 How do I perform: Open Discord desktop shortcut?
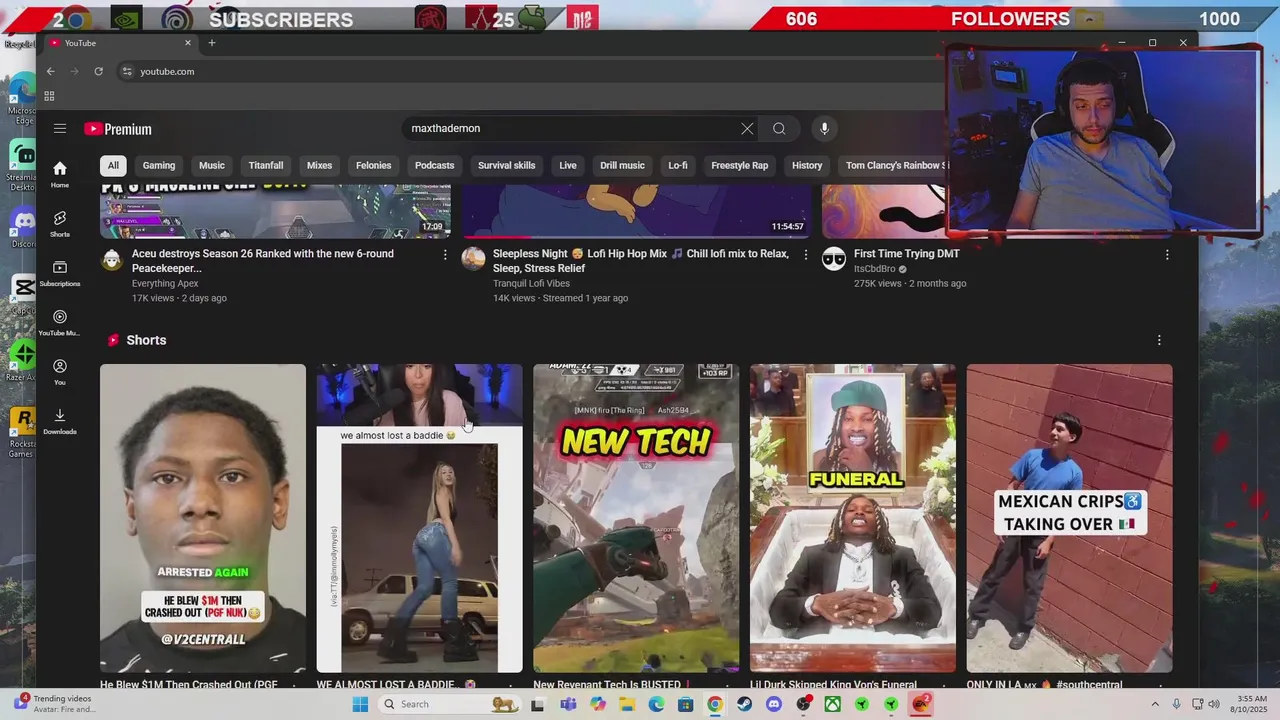(x=22, y=227)
